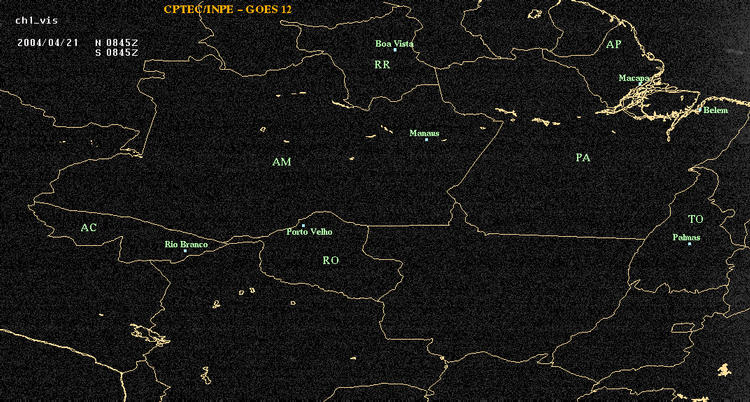Click the Porto Velho city marker dot
The width and height of the screenshot is (750, 402).
pos(303,225)
